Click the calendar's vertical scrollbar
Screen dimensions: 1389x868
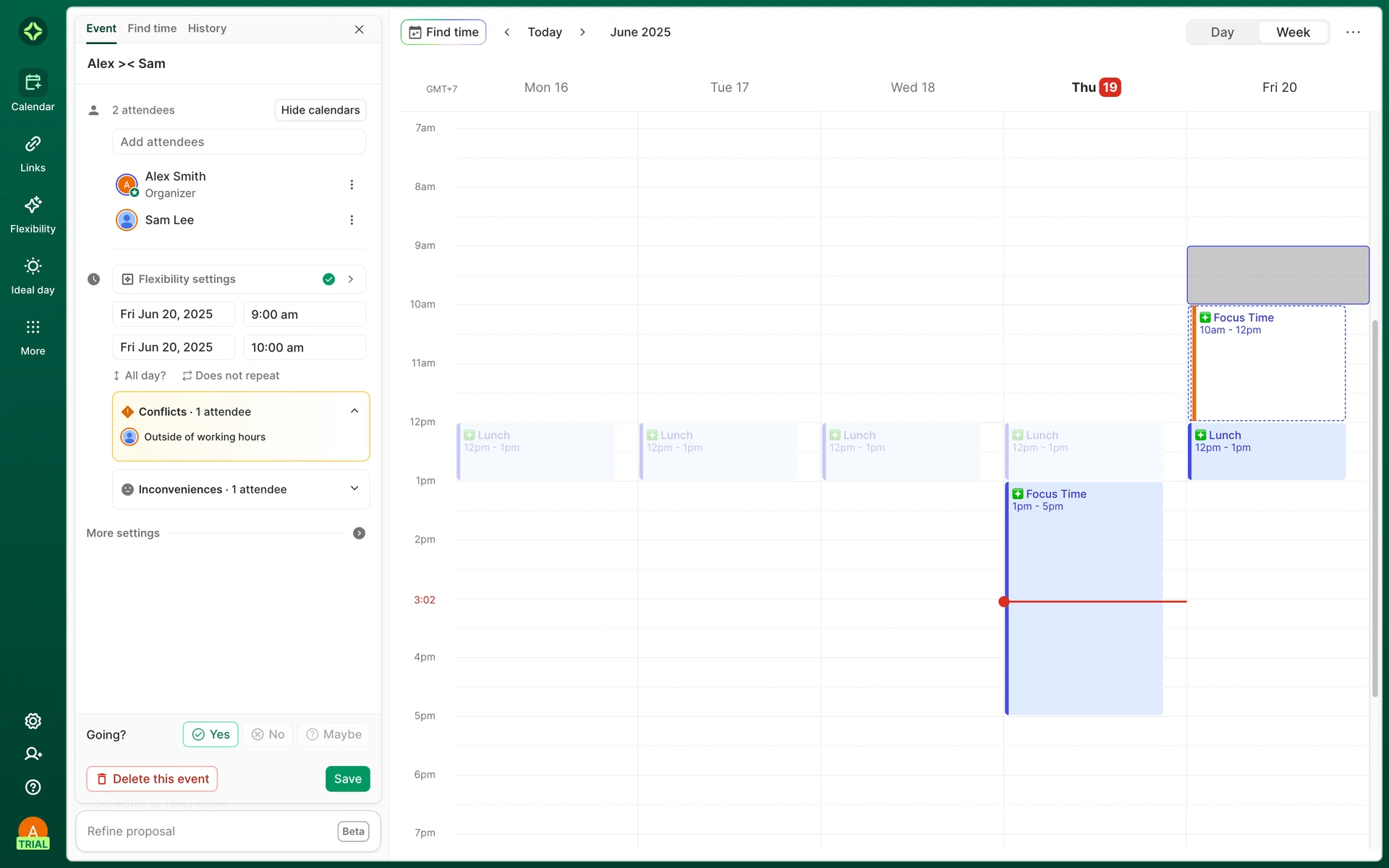[x=1375, y=506]
